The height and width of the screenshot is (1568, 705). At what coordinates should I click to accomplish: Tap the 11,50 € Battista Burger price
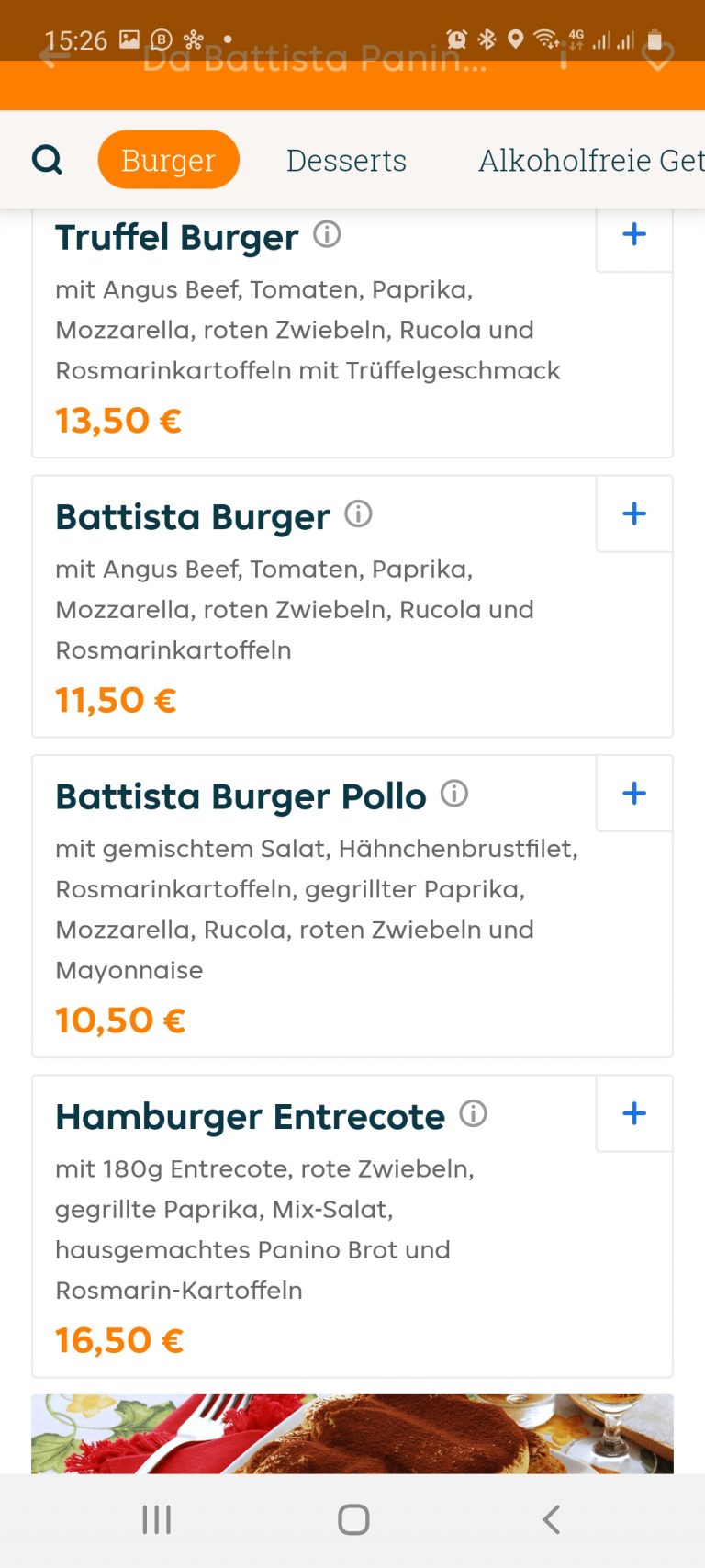coord(116,700)
